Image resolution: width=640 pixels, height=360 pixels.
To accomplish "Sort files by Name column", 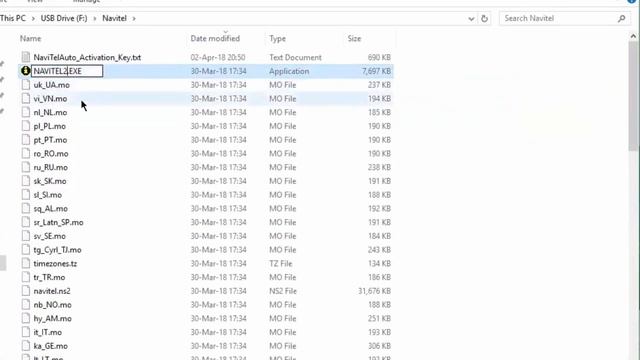I will (x=31, y=38).
